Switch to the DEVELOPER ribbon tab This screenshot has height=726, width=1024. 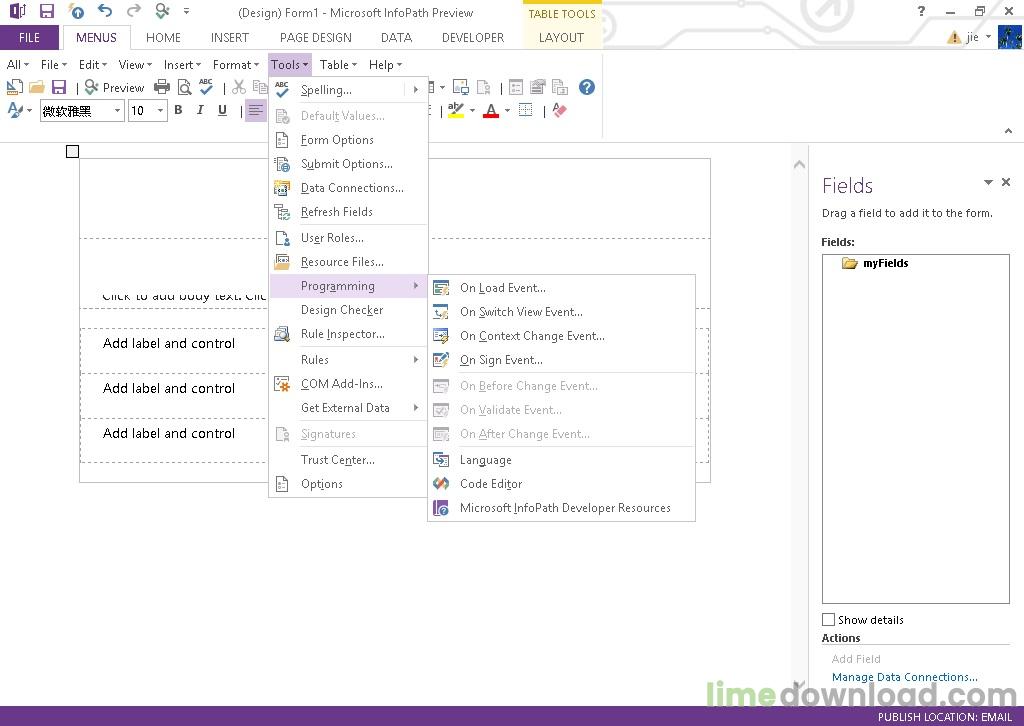coord(473,38)
